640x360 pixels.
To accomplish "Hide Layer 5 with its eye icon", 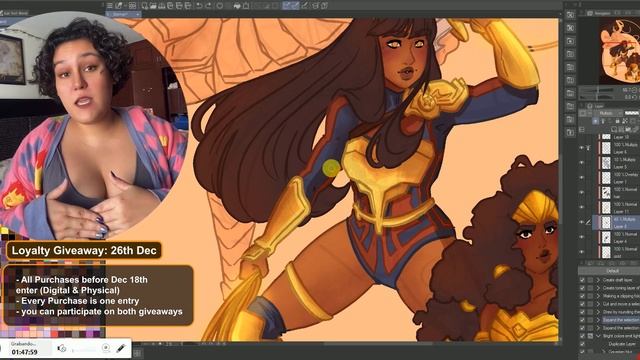I will [581, 162].
